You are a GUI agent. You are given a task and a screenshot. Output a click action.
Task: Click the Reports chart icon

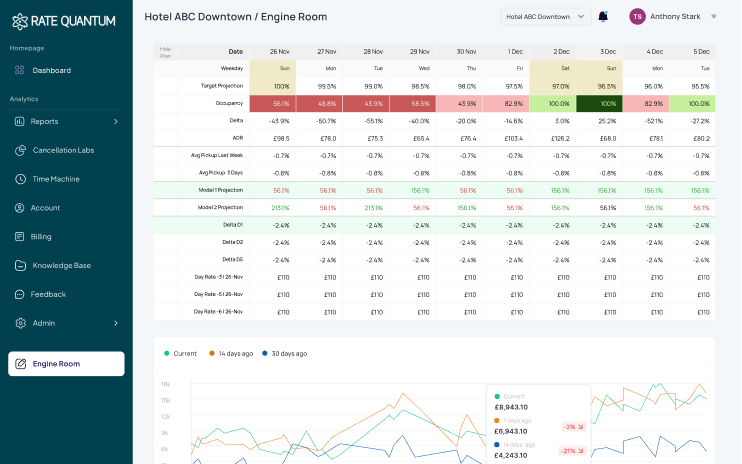click(x=20, y=121)
